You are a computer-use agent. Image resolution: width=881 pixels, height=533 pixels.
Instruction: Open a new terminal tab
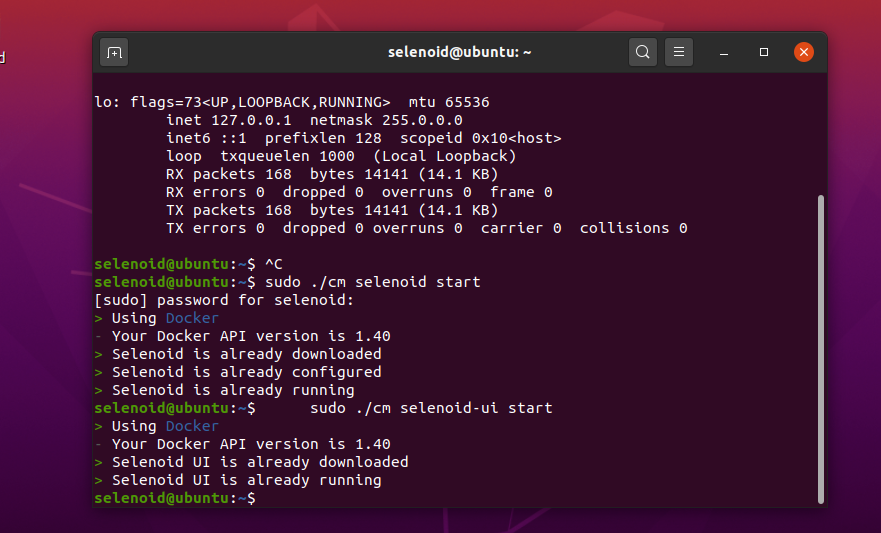tap(114, 52)
